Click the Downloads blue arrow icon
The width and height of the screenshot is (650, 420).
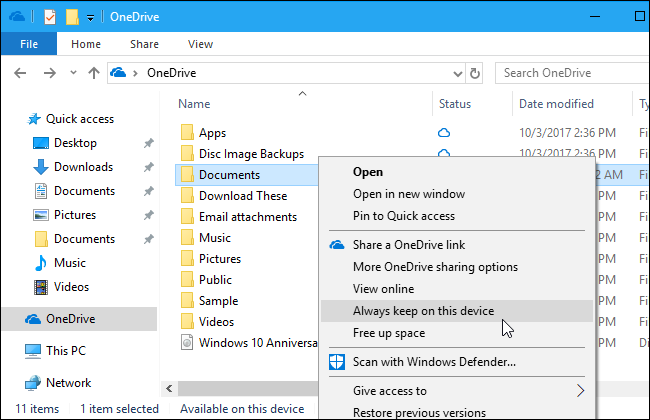click(x=40, y=167)
